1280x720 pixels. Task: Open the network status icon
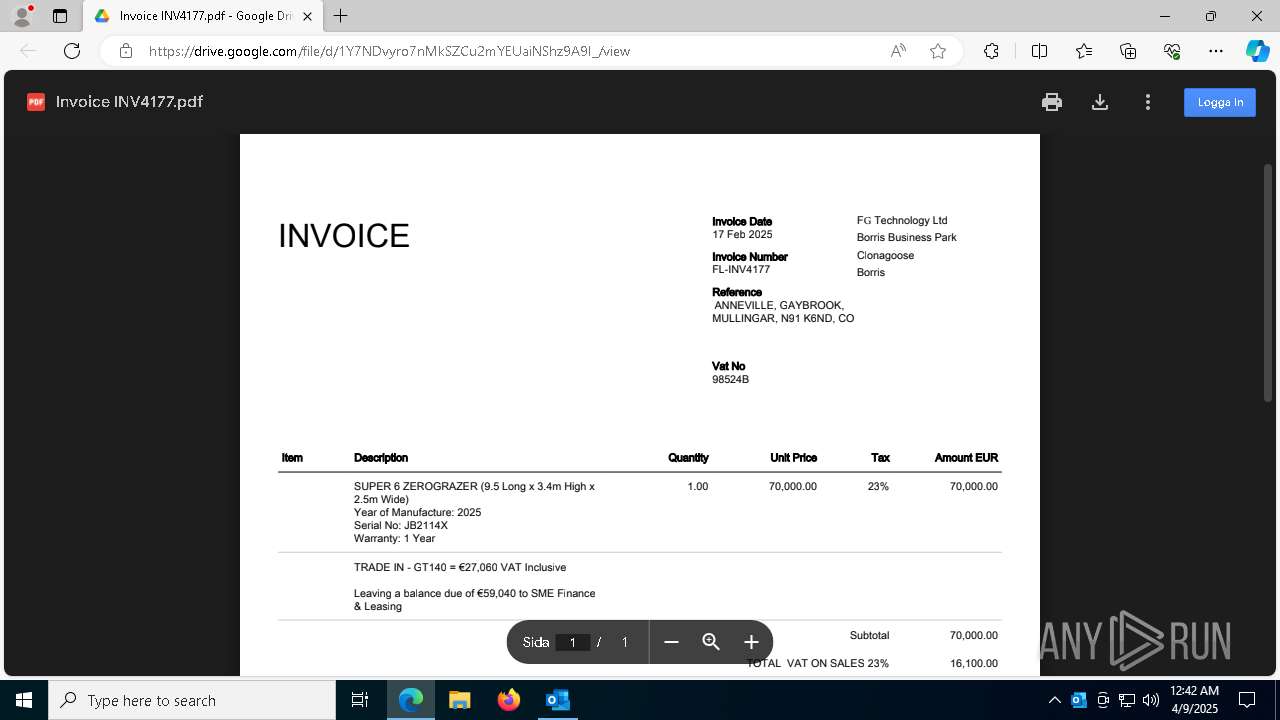pyautogui.click(x=1126, y=700)
